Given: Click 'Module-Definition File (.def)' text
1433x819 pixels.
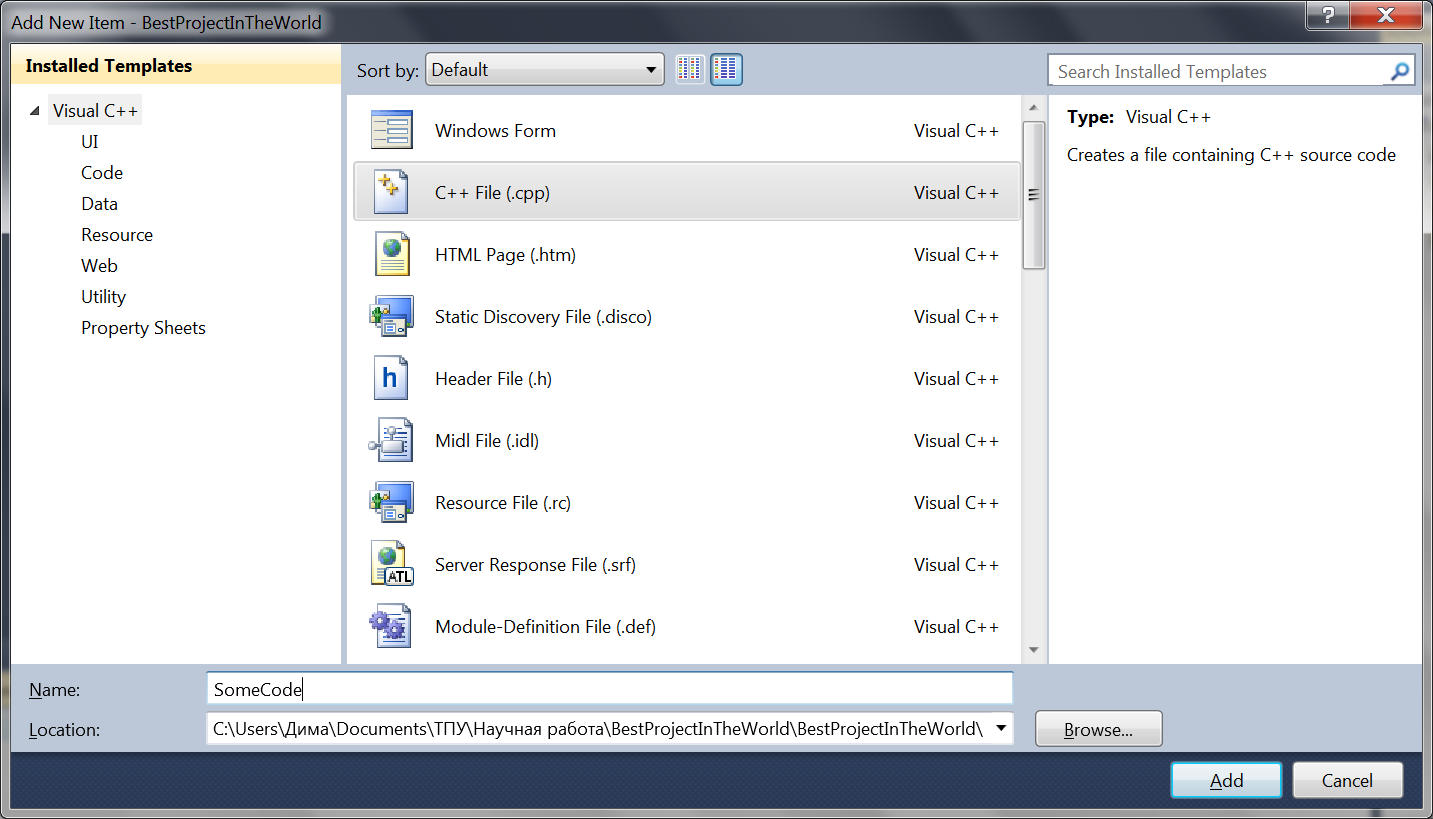Looking at the screenshot, I should coord(545,627).
